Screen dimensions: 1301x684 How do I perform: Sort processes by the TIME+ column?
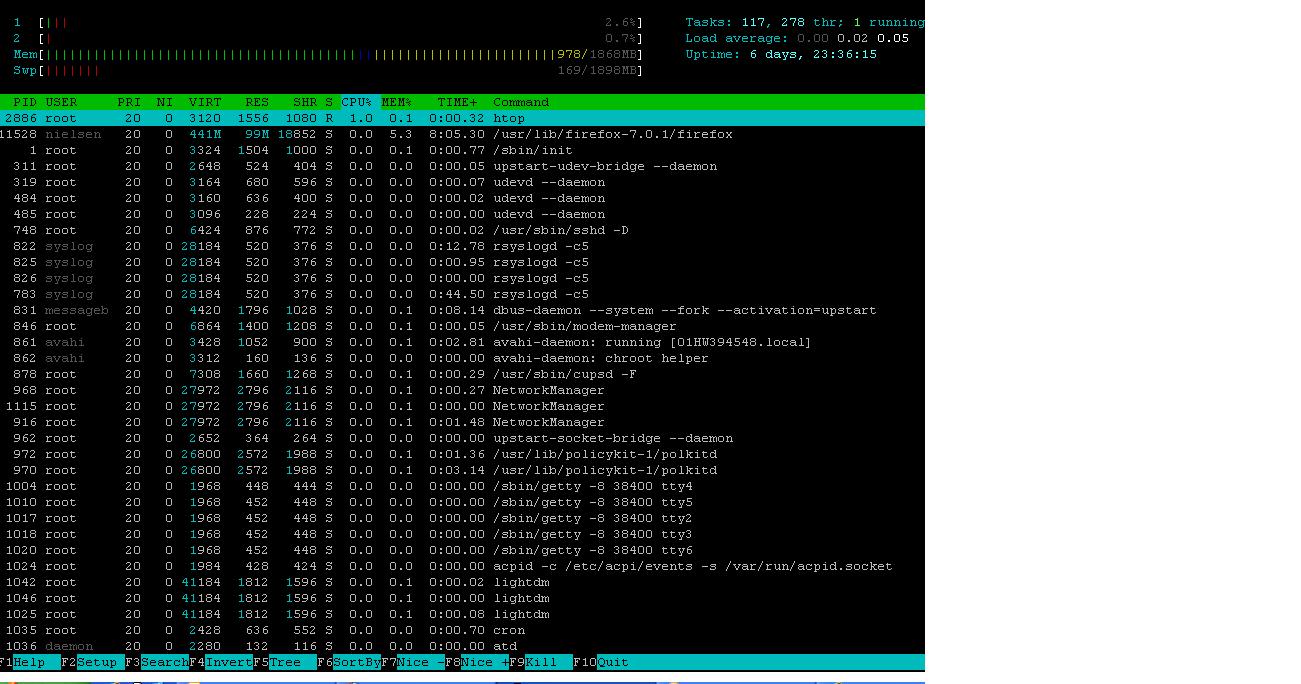point(456,101)
